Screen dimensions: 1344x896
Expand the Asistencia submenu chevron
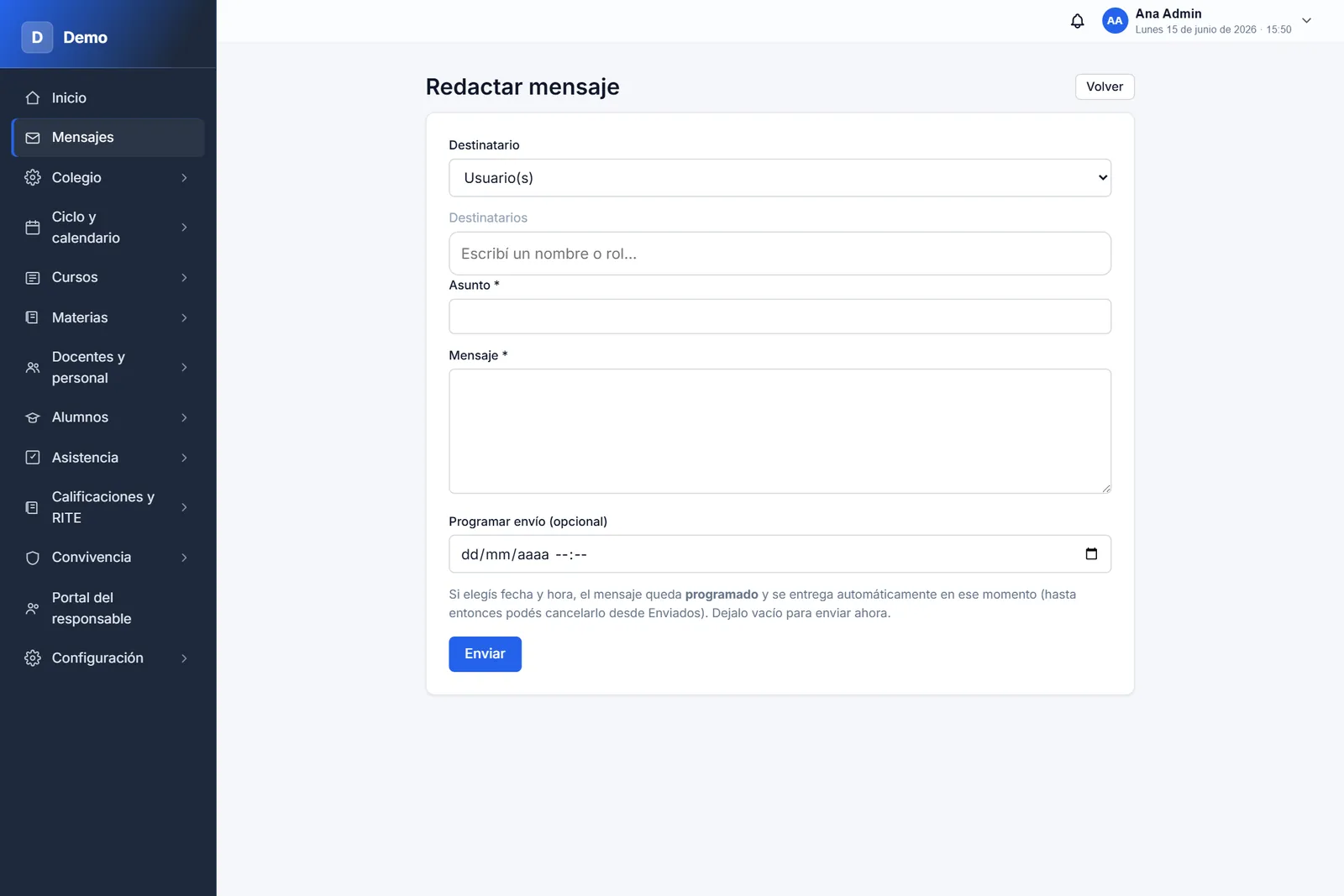[x=184, y=458]
